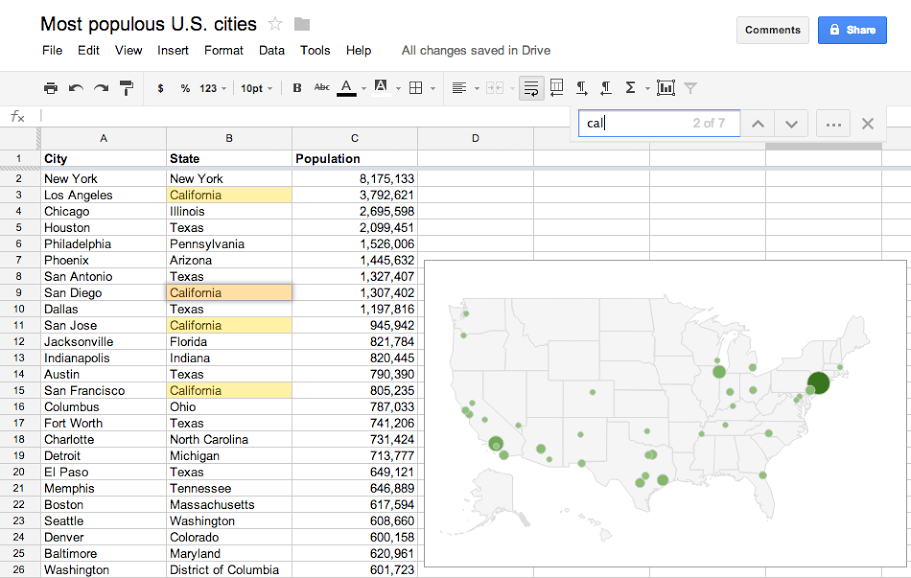Undo the last action
This screenshot has width=911, height=578.
click(76, 88)
